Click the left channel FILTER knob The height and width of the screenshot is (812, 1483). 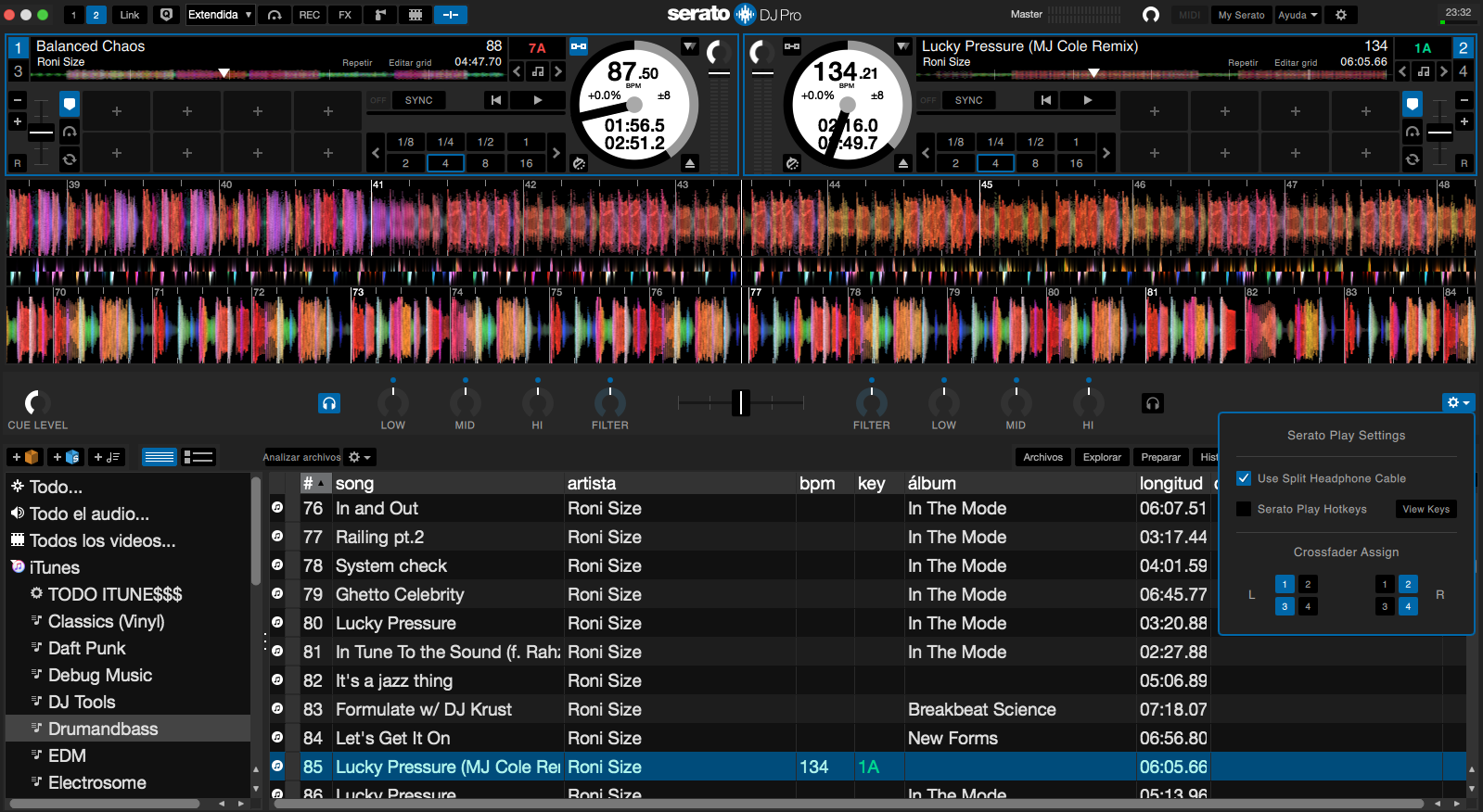[x=609, y=402]
